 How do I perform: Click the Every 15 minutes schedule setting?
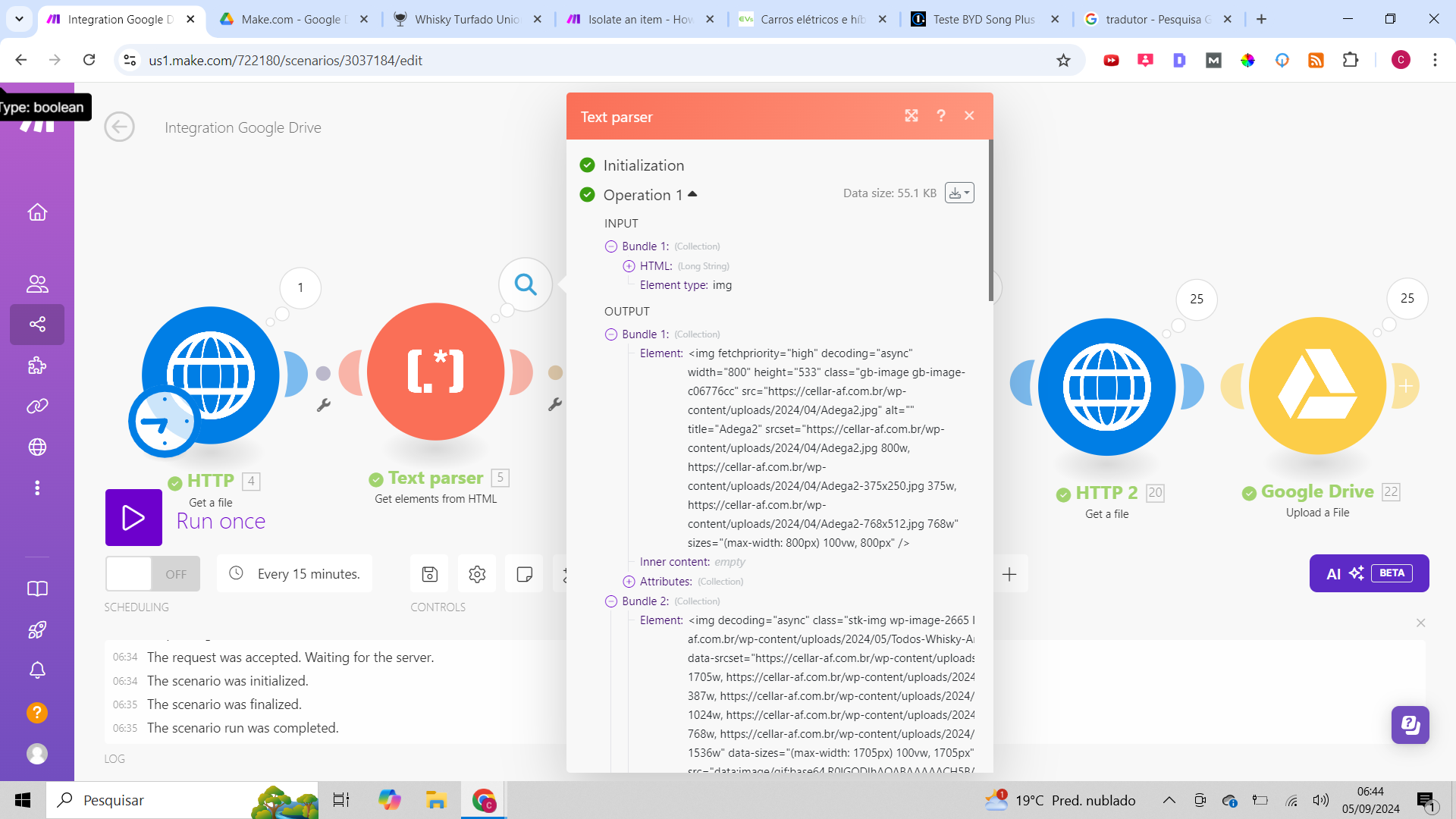[295, 574]
